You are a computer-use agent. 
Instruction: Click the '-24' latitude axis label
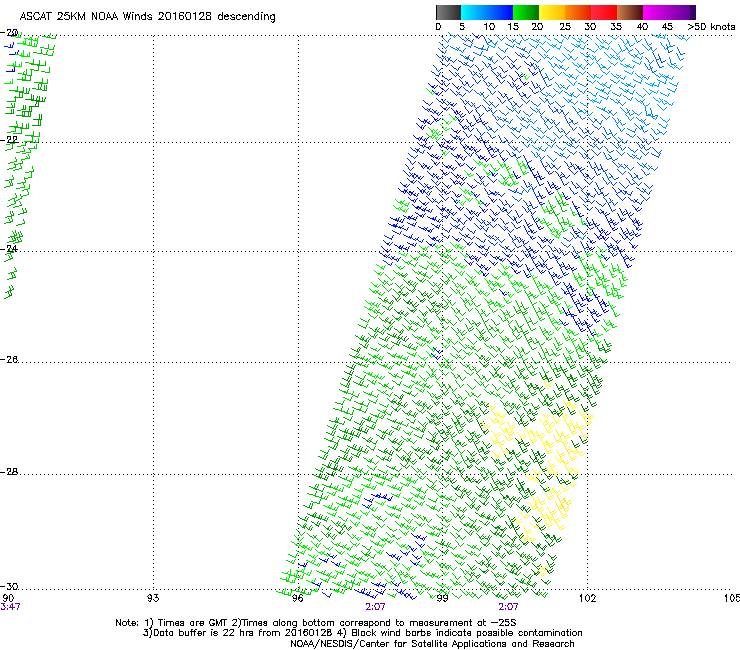[x=9, y=248]
